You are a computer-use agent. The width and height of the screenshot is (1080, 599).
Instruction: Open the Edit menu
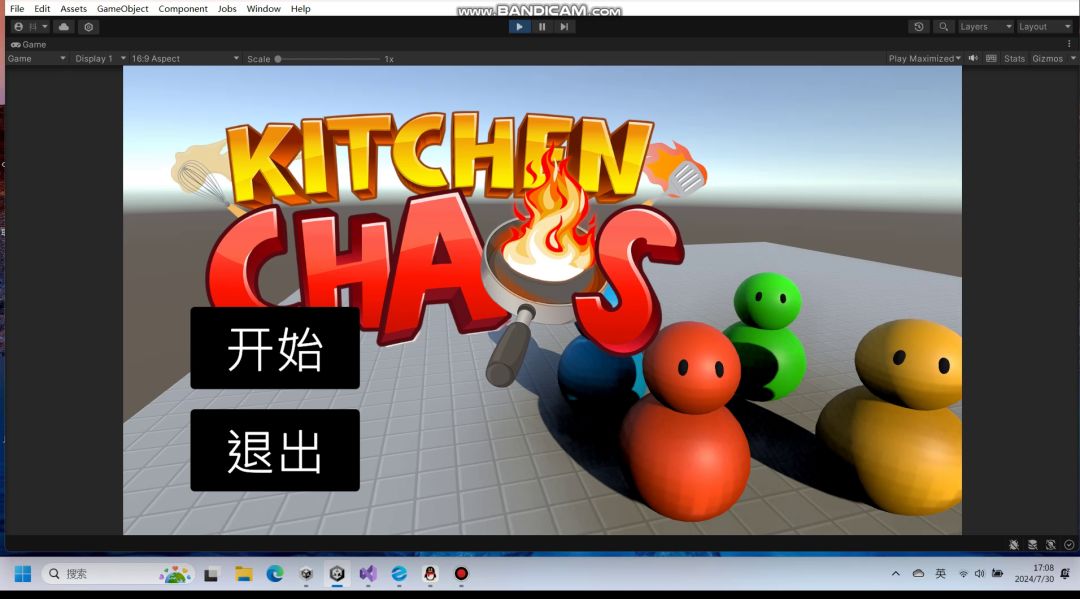[42, 9]
